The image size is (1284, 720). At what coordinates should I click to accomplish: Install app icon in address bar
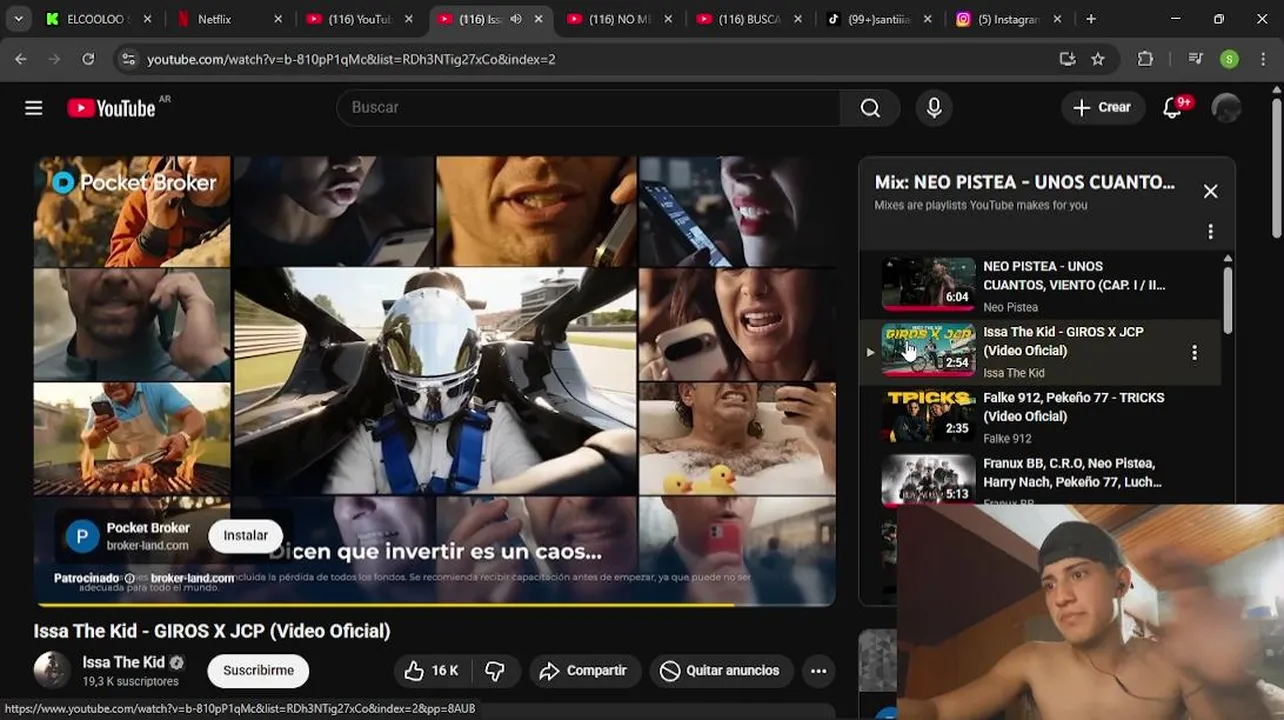(x=1067, y=59)
